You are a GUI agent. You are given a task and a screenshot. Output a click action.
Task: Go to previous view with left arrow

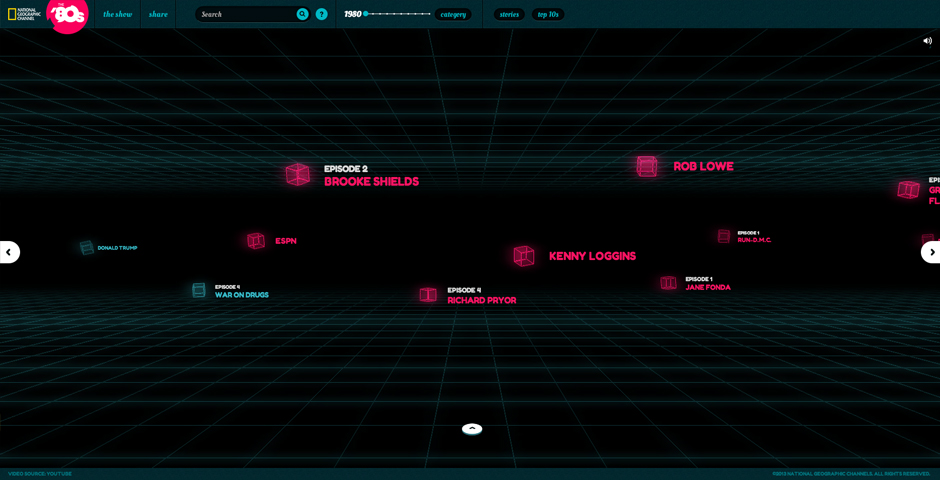click(x=9, y=252)
